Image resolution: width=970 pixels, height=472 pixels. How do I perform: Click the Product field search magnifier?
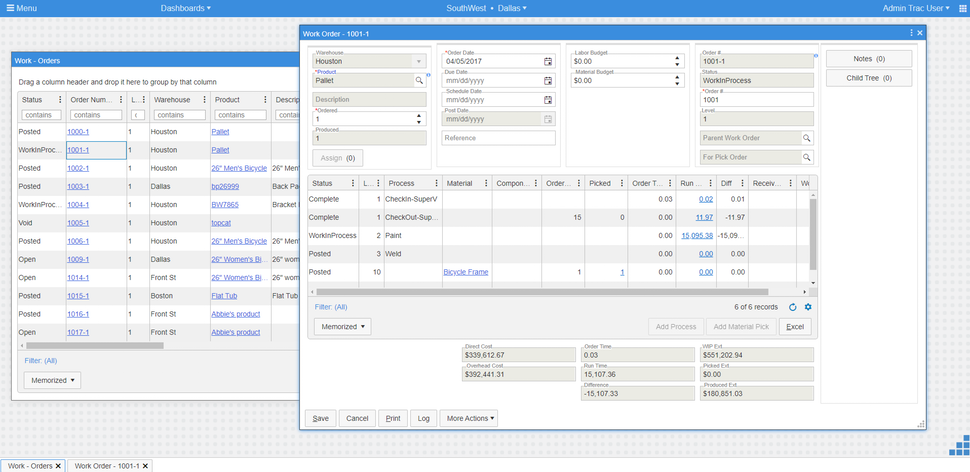coord(419,80)
